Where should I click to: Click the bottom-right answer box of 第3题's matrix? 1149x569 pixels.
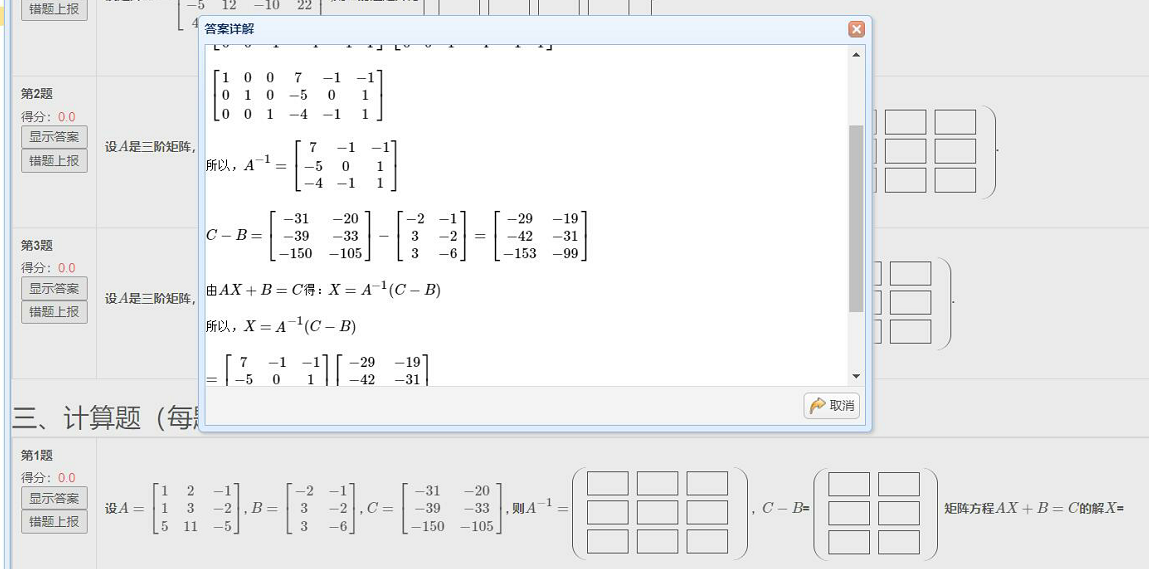pos(910,331)
